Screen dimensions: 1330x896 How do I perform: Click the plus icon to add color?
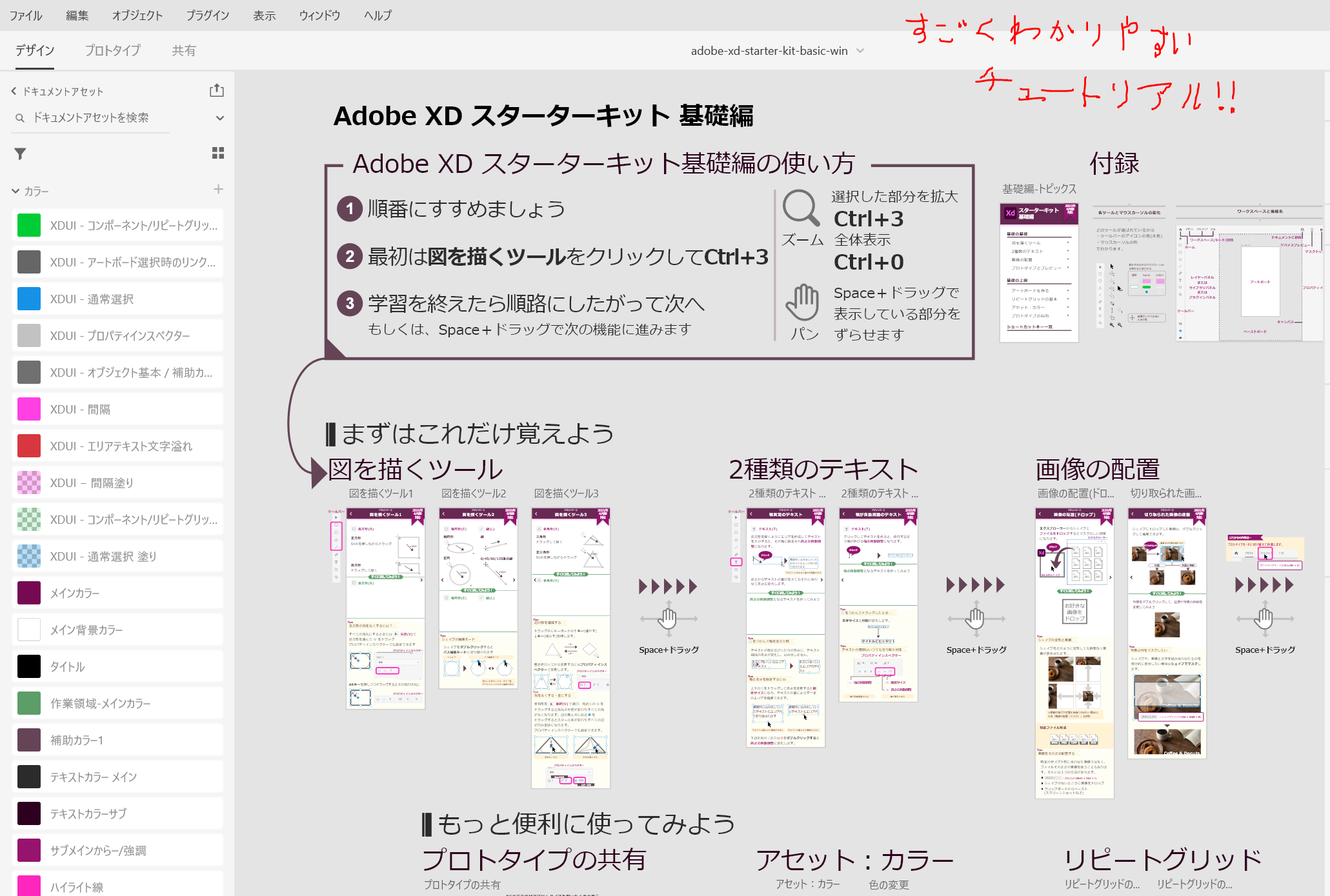(218, 189)
